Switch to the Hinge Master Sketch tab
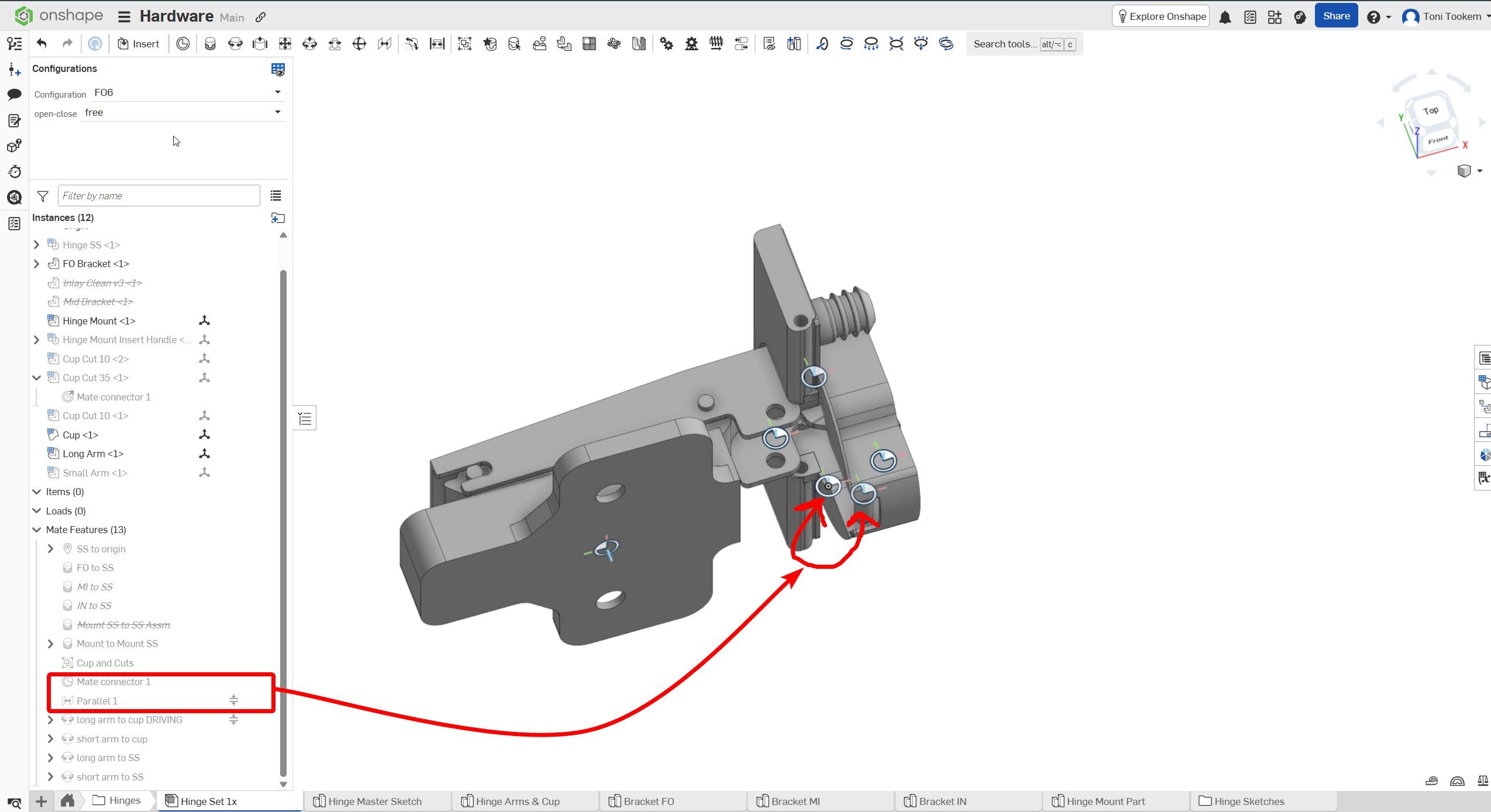The width and height of the screenshot is (1491, 812). (x=374, y=801)
